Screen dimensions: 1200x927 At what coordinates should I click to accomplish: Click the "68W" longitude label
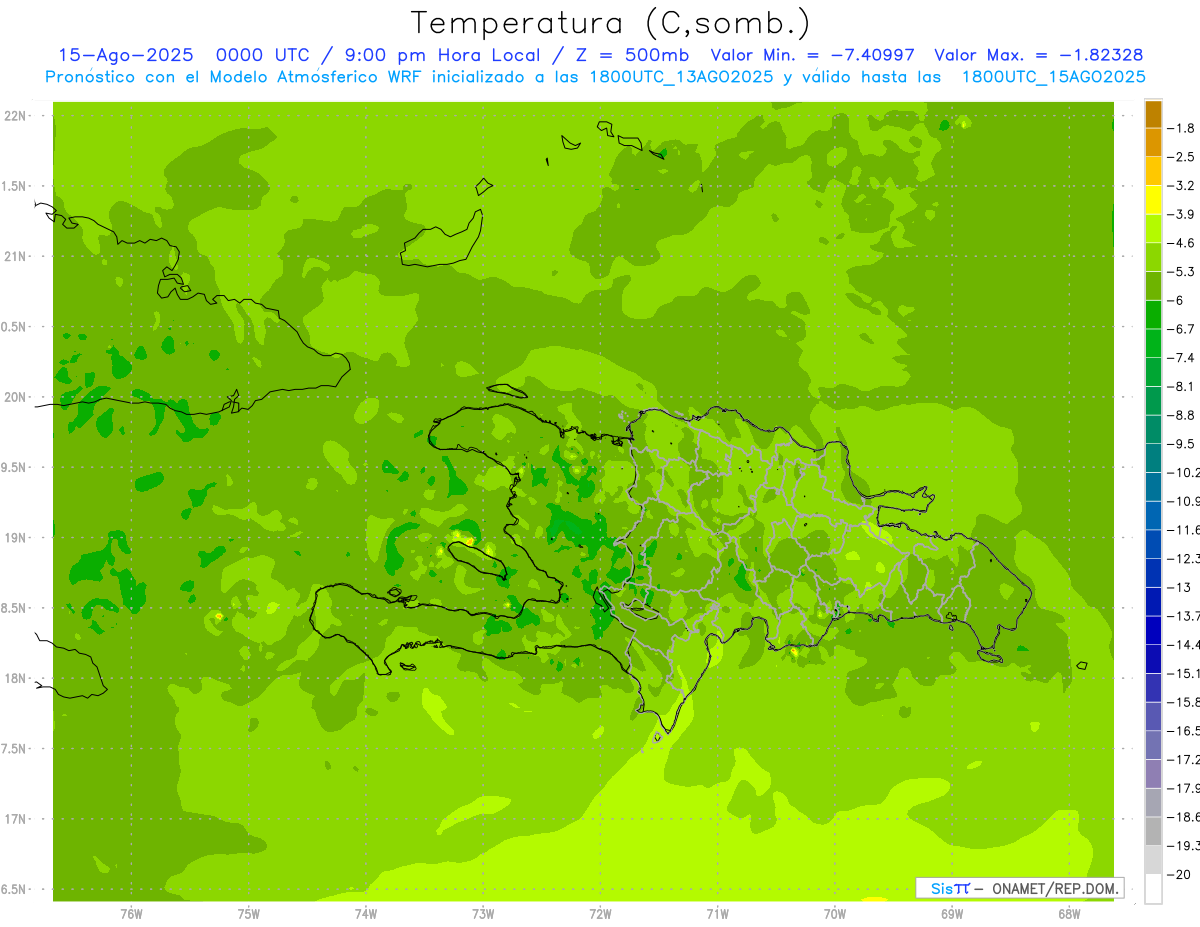(x=1069, y=913)
